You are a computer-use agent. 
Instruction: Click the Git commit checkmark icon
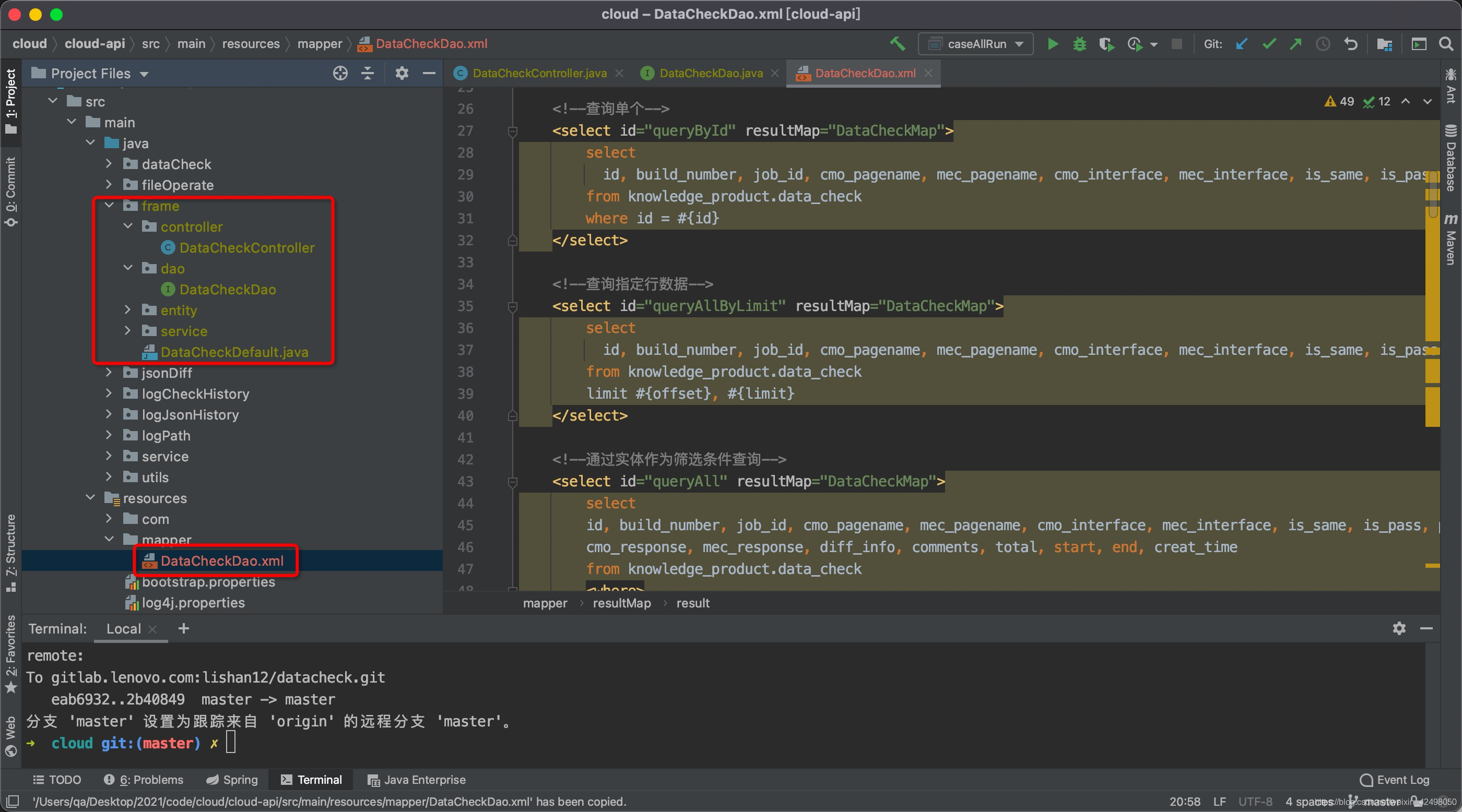coord(1269,44)
